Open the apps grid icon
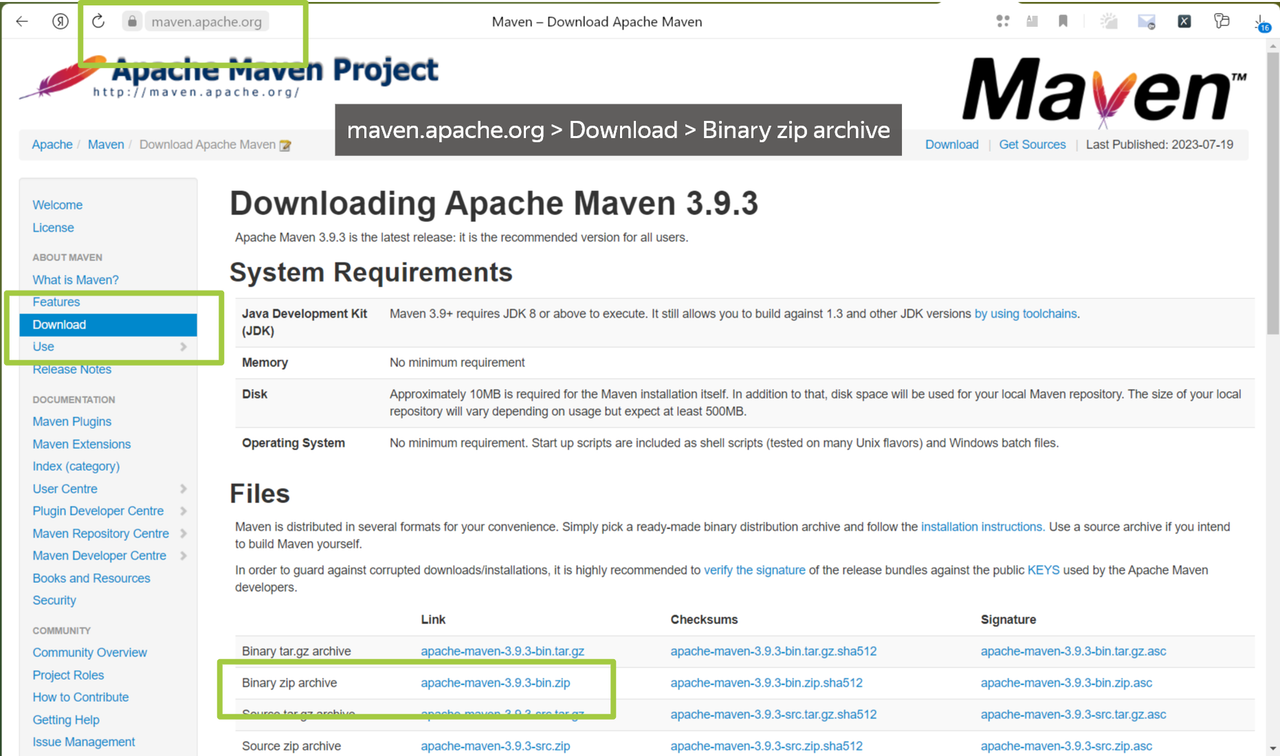The width and height of the screenshot is (1280, 756). 1002,20
